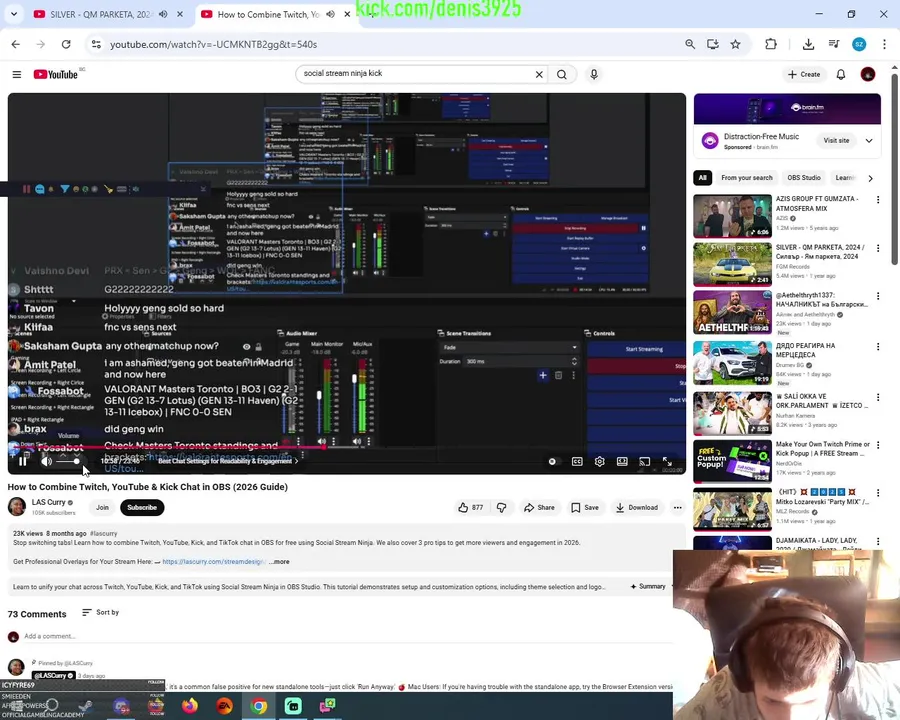The image size is (900, 720).
Task: Click the address bar URL
Action: pyautogui.click(x=214, y=44)
